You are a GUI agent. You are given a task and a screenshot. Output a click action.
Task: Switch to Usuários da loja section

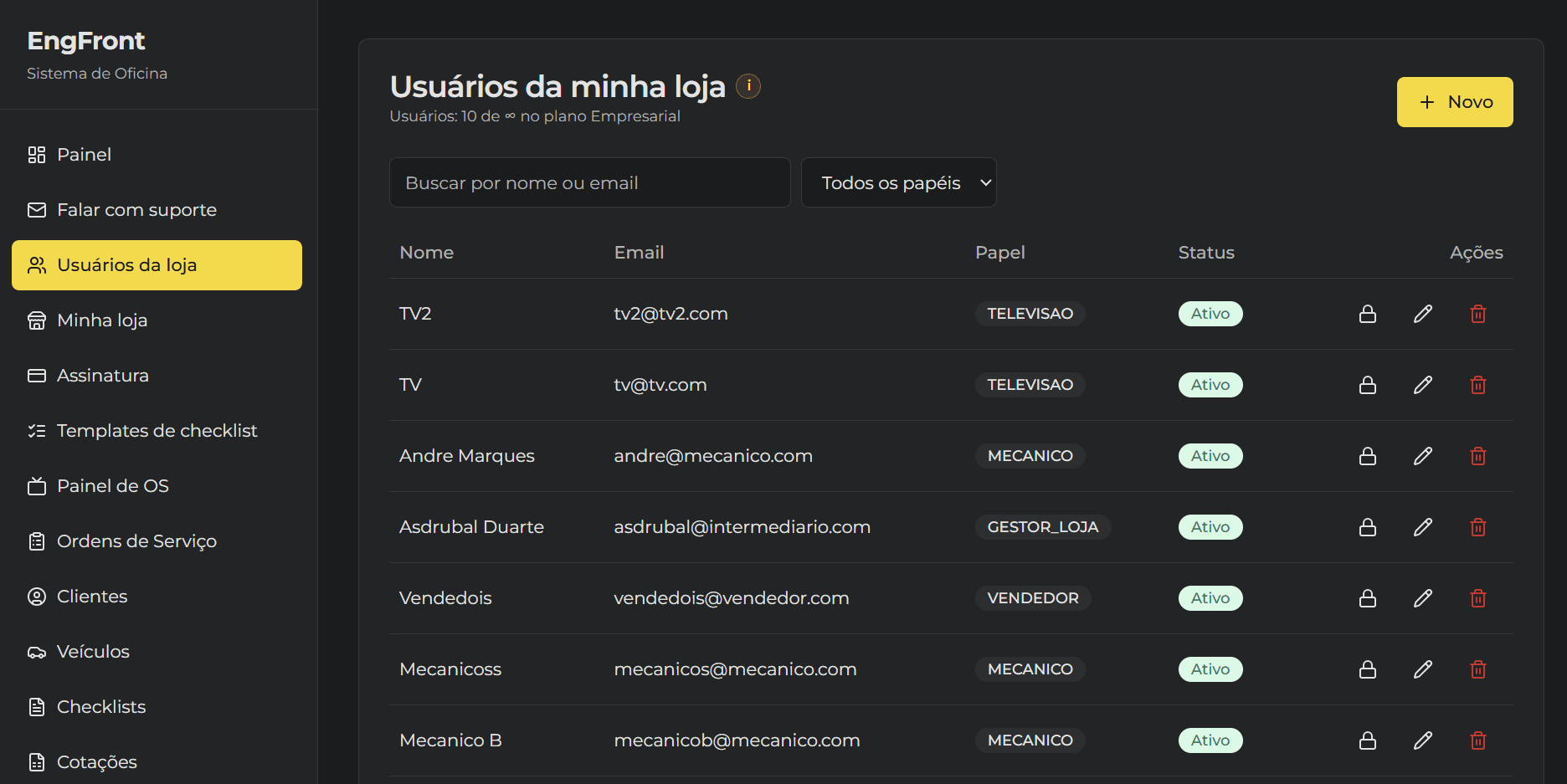[126, 264]
